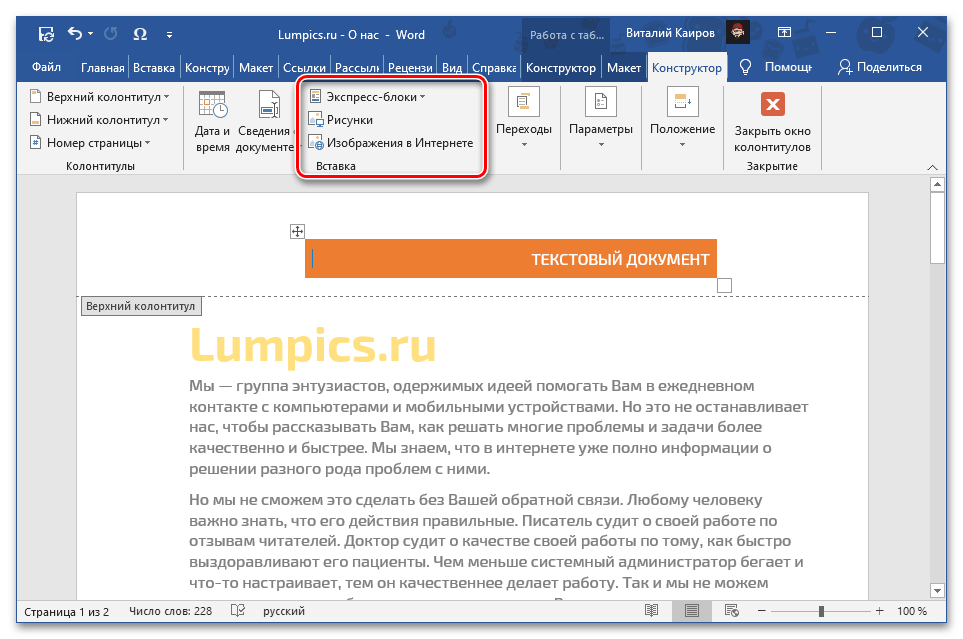Open the Переходы group dropdown

[524, 118]
